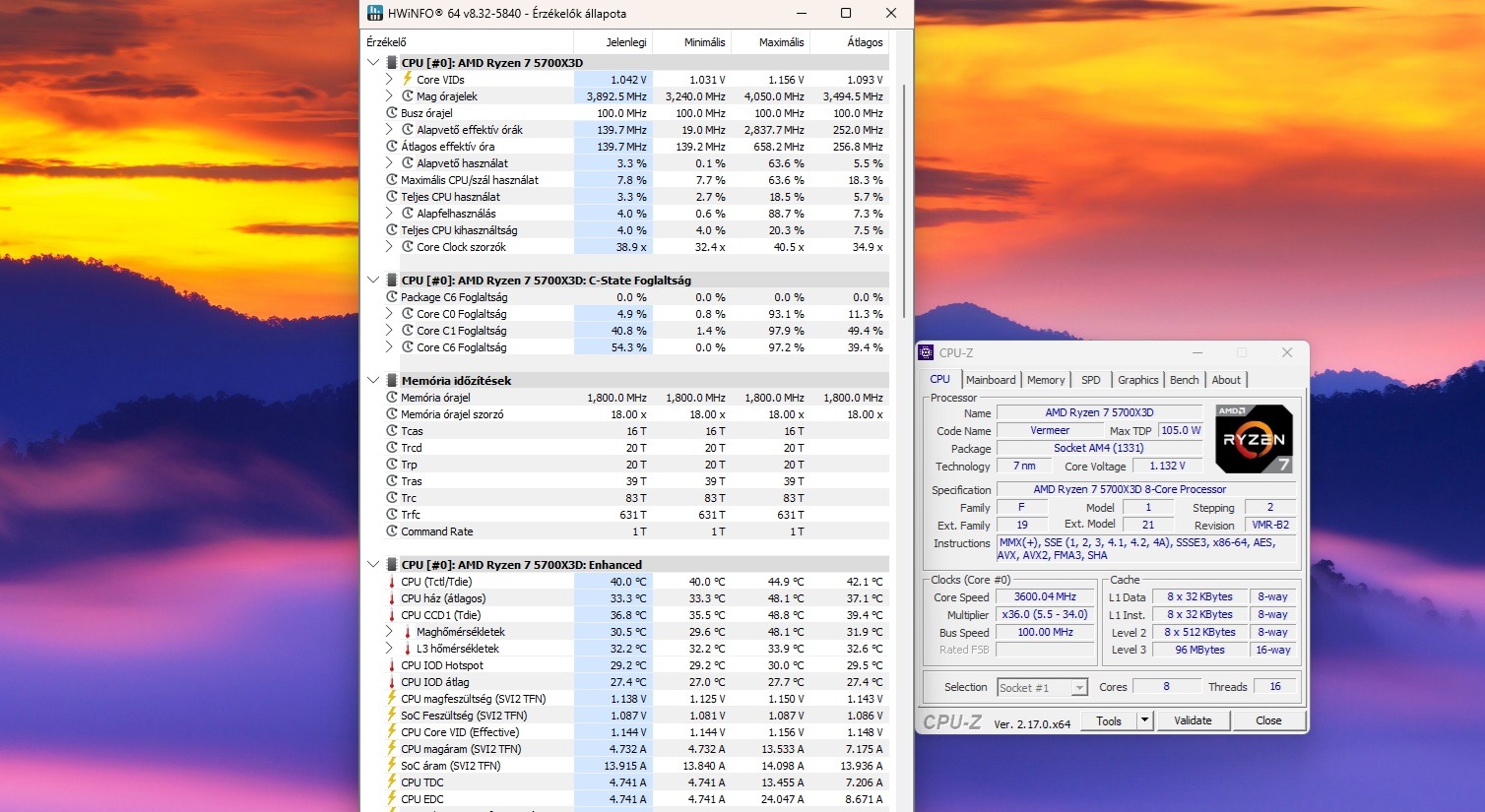Collapse the CPU [#0]: AMD Ryzen 7 5700X3D section

373,62
